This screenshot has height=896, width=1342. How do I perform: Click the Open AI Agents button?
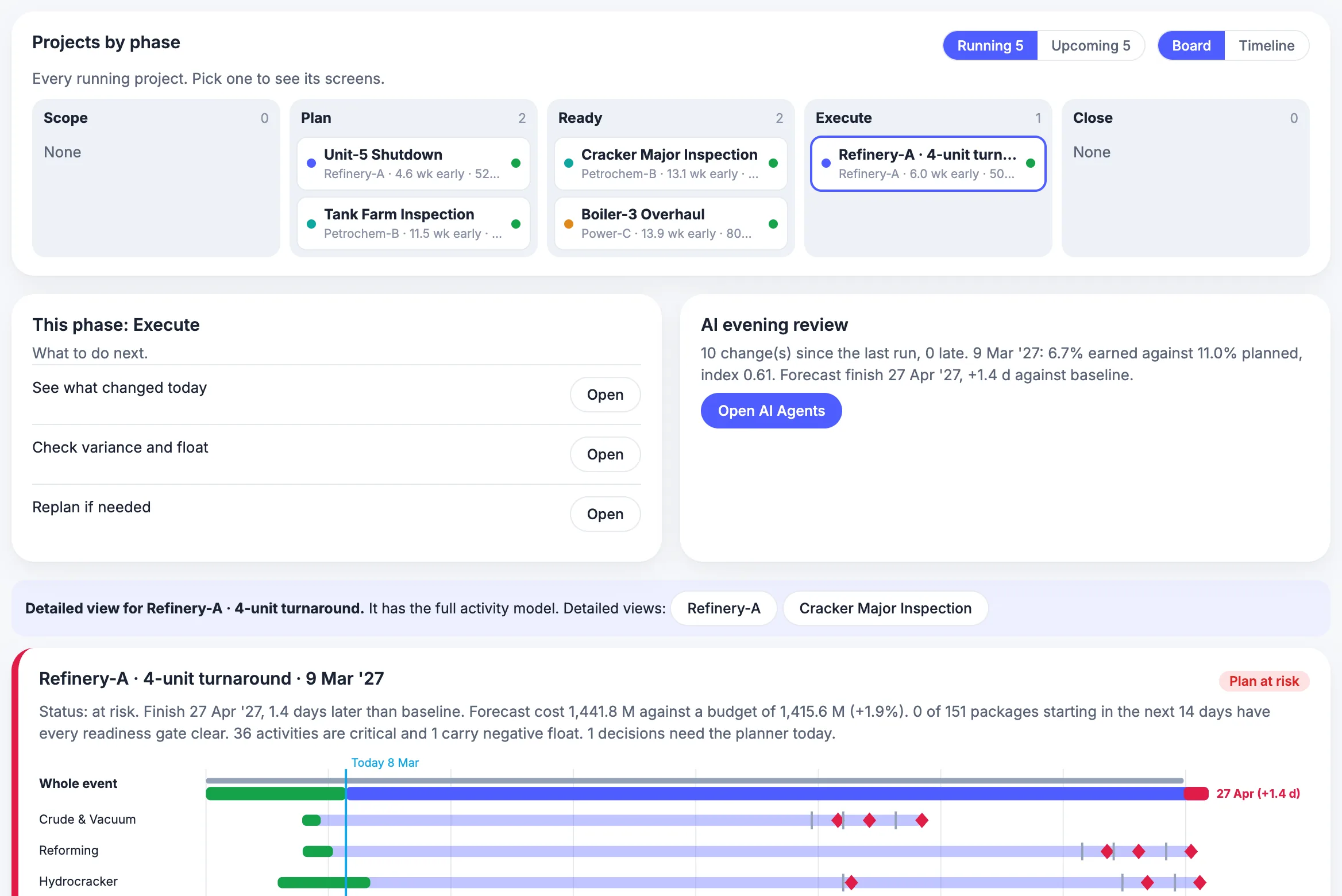(771, 411)
